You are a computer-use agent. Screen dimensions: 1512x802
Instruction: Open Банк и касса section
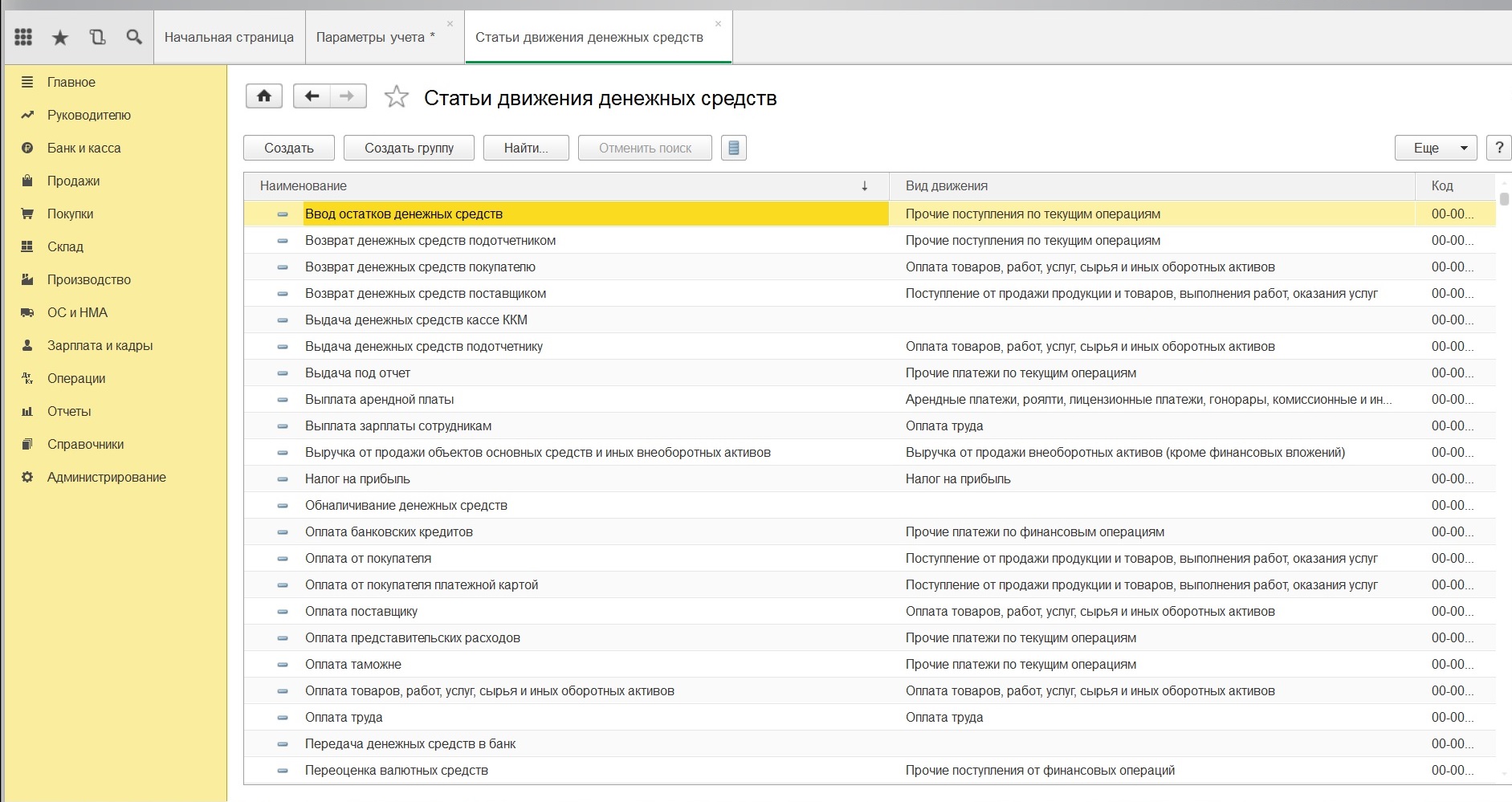point(84,148)
